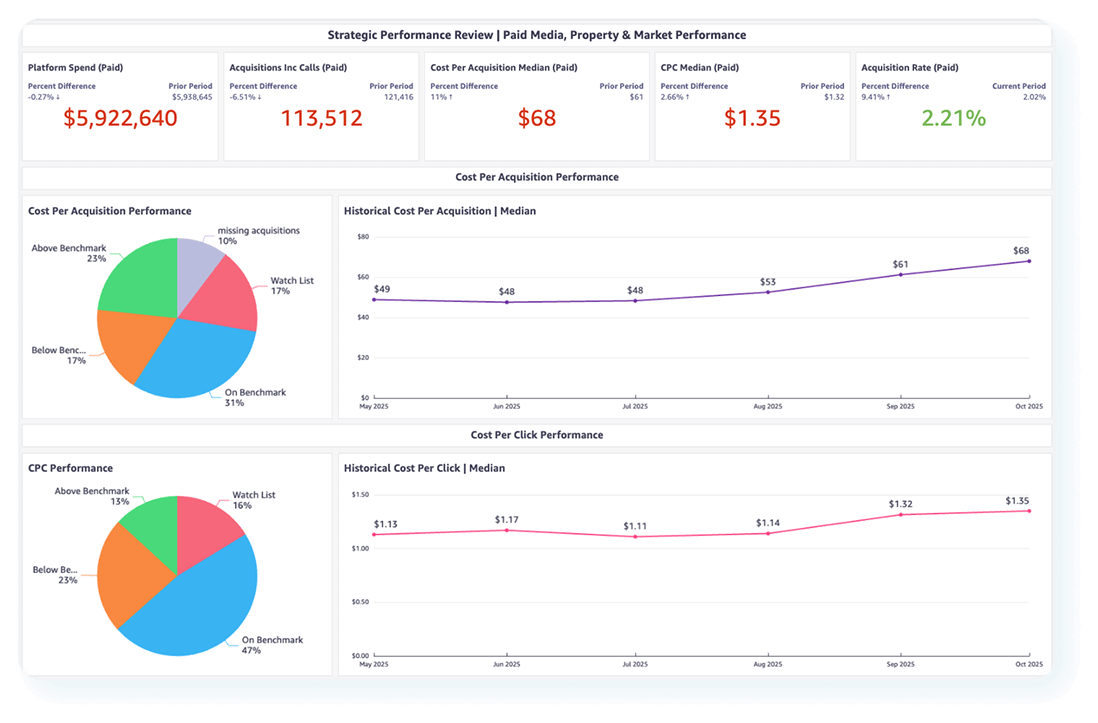Click the Cost Per Click Performance section header
Image resolution: width=1098 pixels, height=723 pixels.
(x=536, y=435)
